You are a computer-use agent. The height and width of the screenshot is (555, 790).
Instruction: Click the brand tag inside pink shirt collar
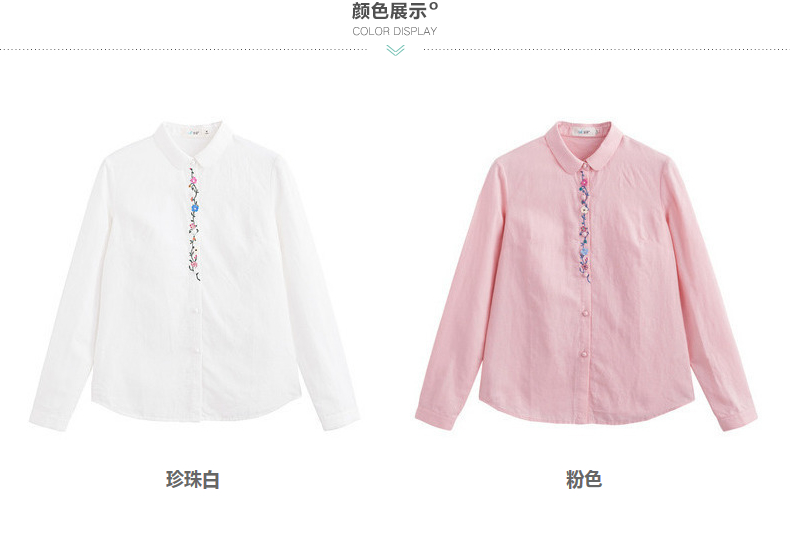click(x=584, y=132)
